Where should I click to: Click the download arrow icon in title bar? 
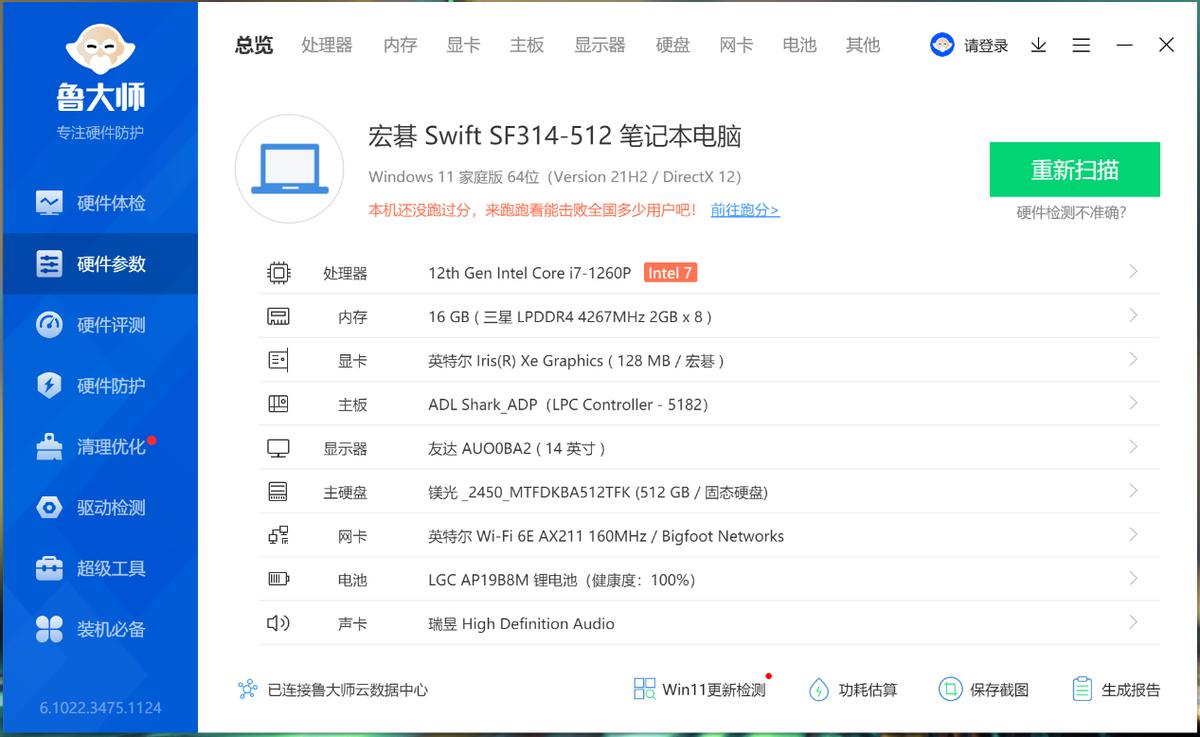click(1039, 45)
